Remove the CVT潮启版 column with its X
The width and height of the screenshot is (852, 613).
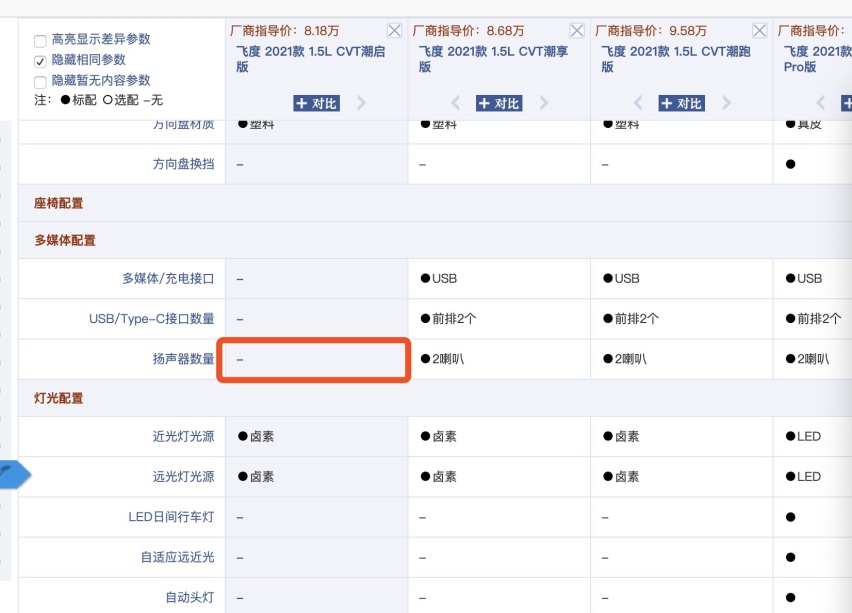point(394,30)
